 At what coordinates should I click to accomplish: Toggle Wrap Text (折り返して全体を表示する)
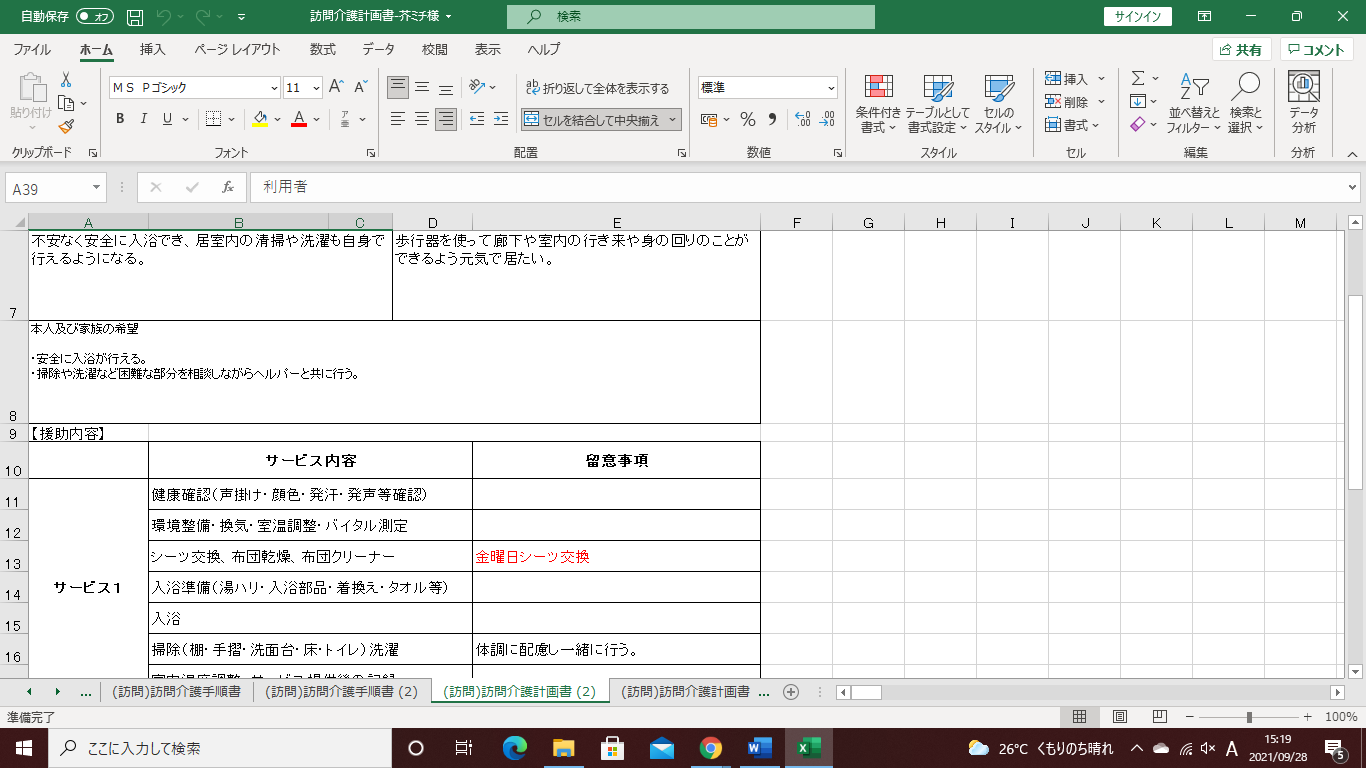click(x=597, y=88)
